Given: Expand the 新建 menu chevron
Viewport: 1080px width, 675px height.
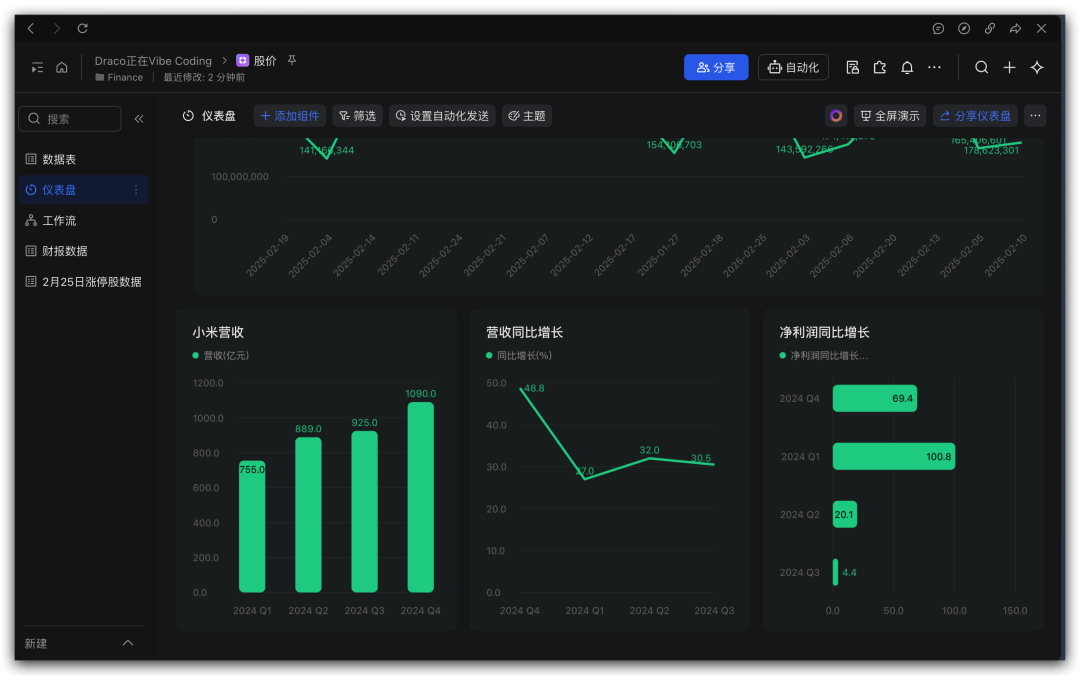Looking at the screenshot, I should click(x=127, y=643).
